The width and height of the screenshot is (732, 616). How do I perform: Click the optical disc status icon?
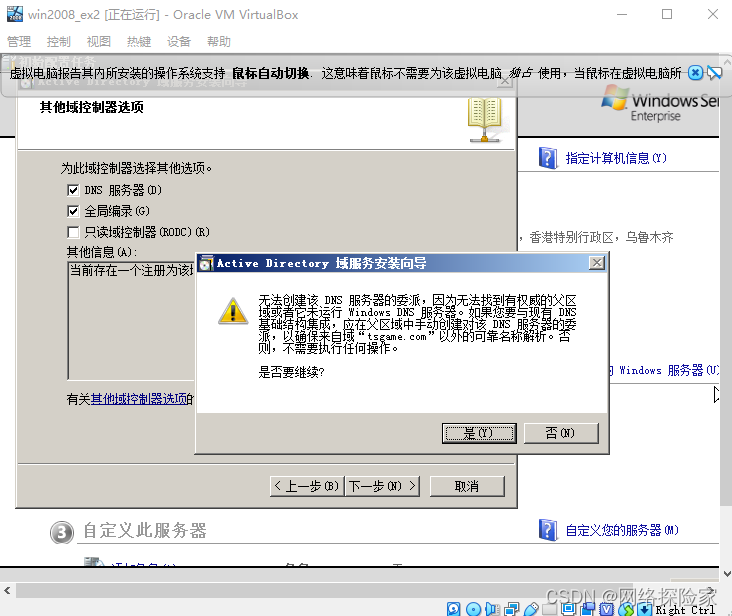click(x=473, y=609)
